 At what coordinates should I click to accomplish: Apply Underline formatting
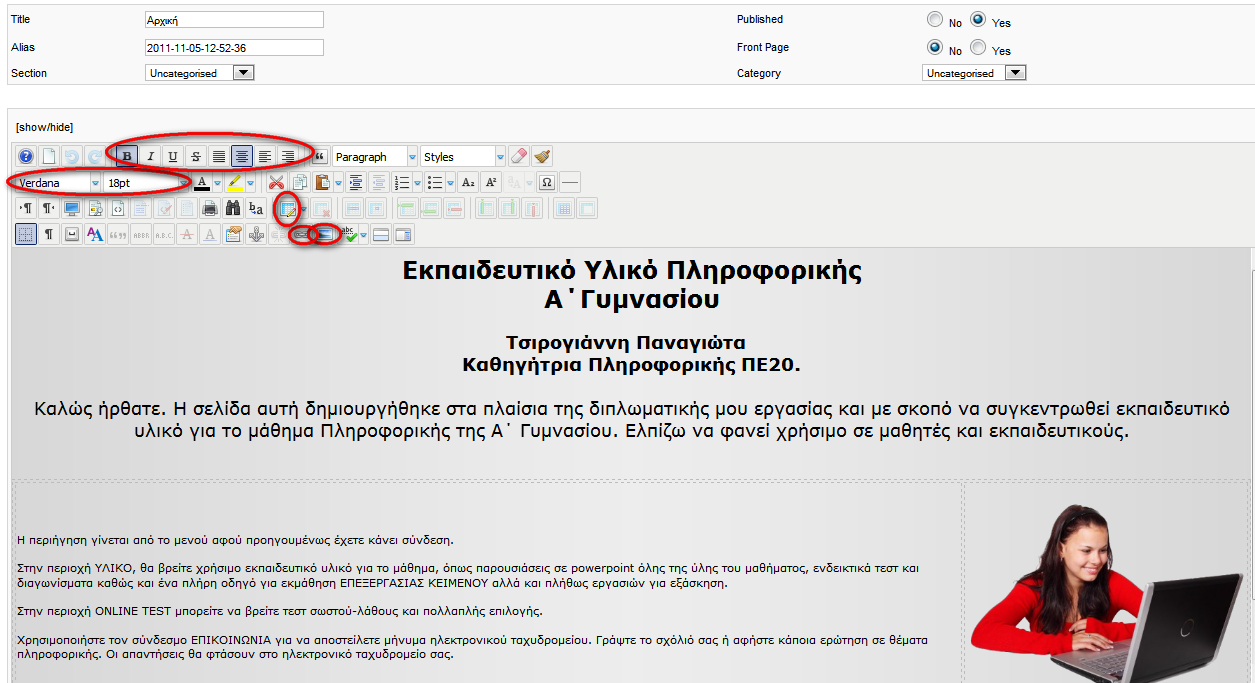(173, 157)
